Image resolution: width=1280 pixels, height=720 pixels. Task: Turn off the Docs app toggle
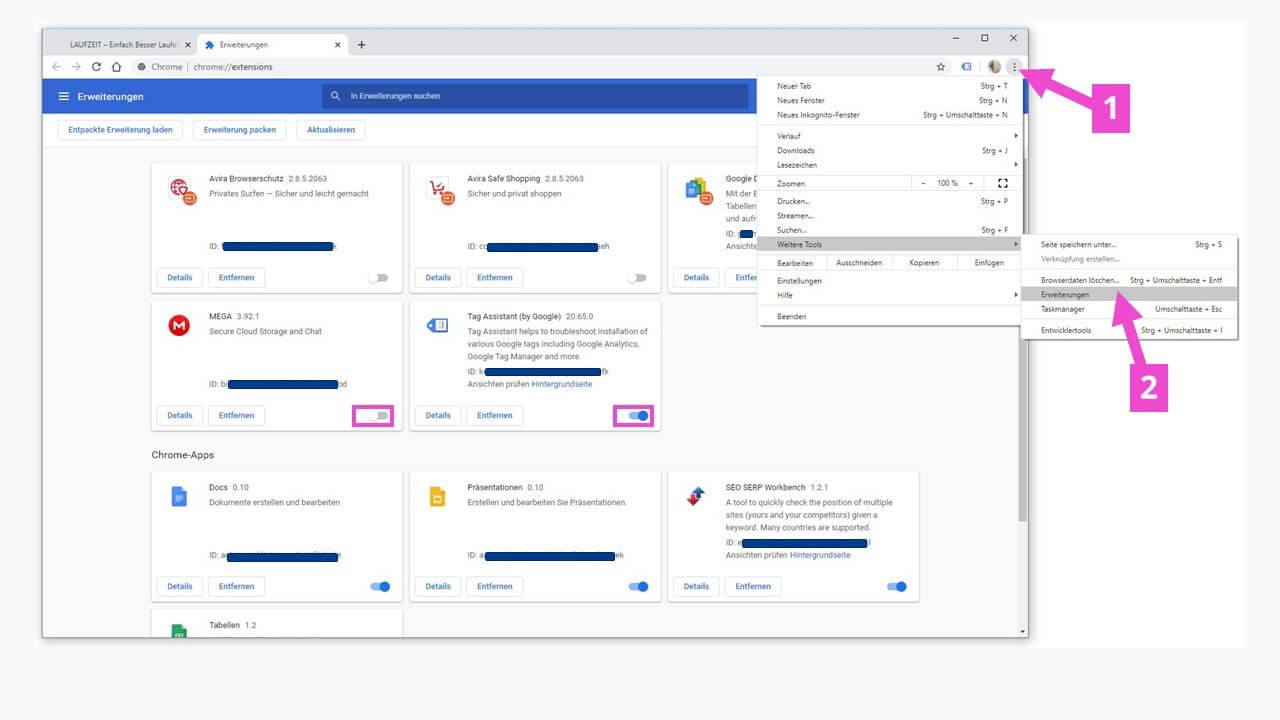[380, 586]
